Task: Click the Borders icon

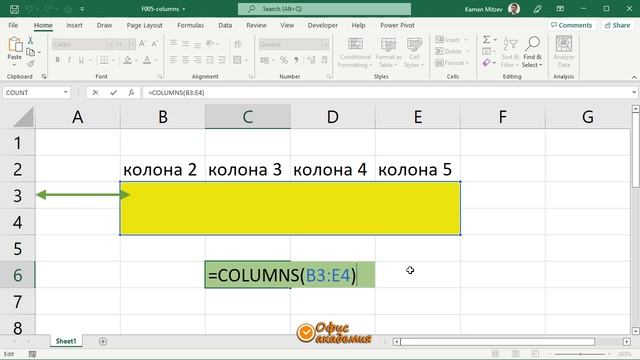Action: (x=104, y=60)
